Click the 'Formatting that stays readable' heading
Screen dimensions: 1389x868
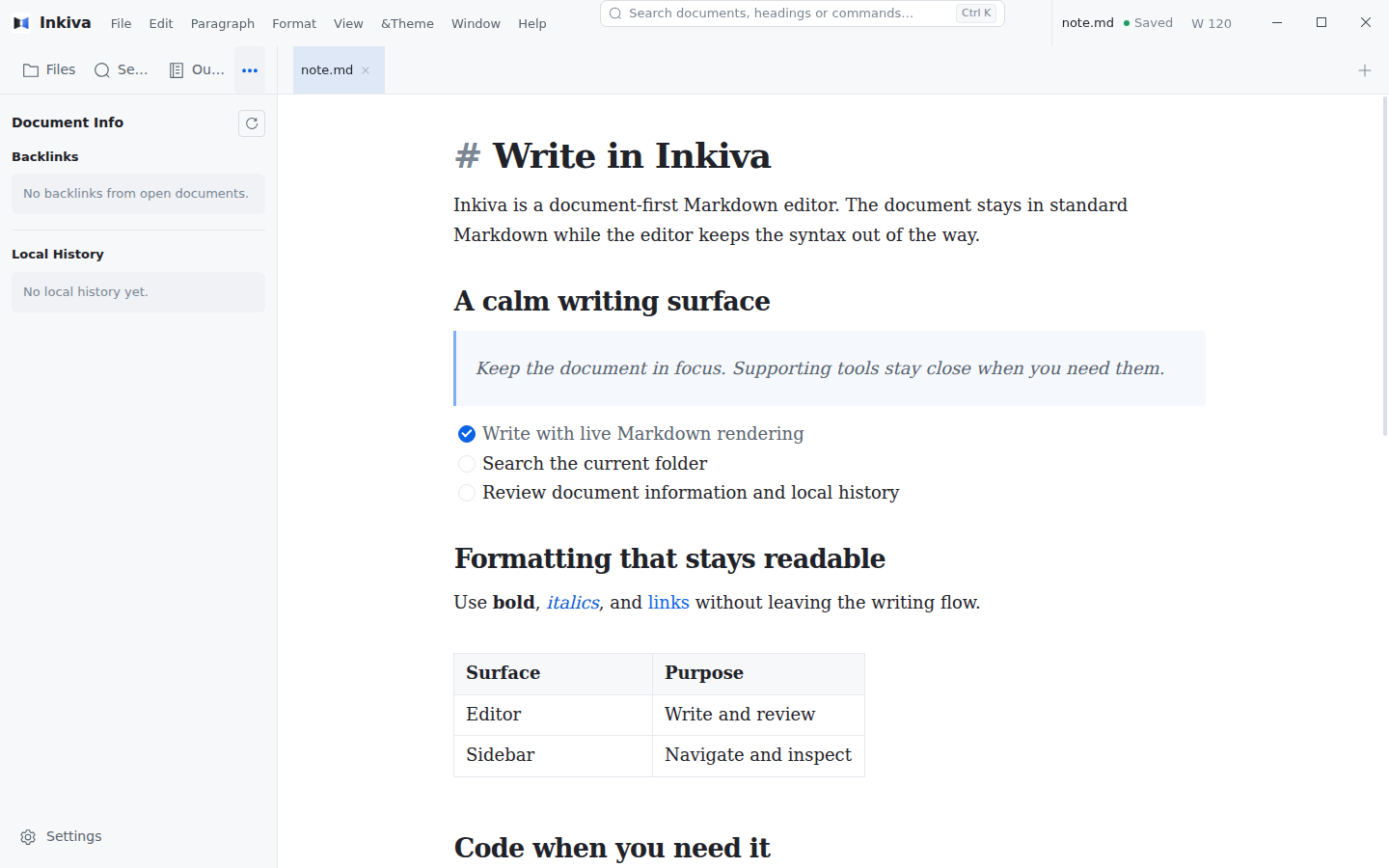pyautogui.click(x=670, y=558)
